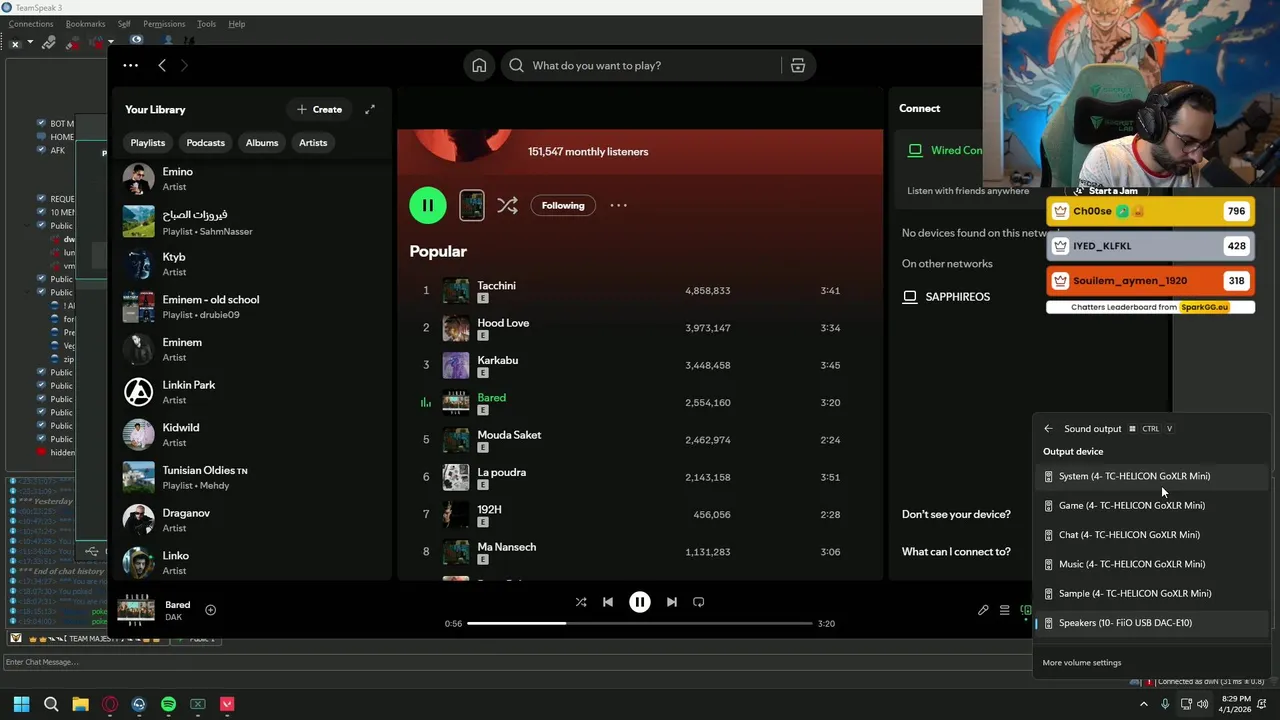
Task: Open Draganov artist in library
Action: pyautogui.click(x=252, y=520)
